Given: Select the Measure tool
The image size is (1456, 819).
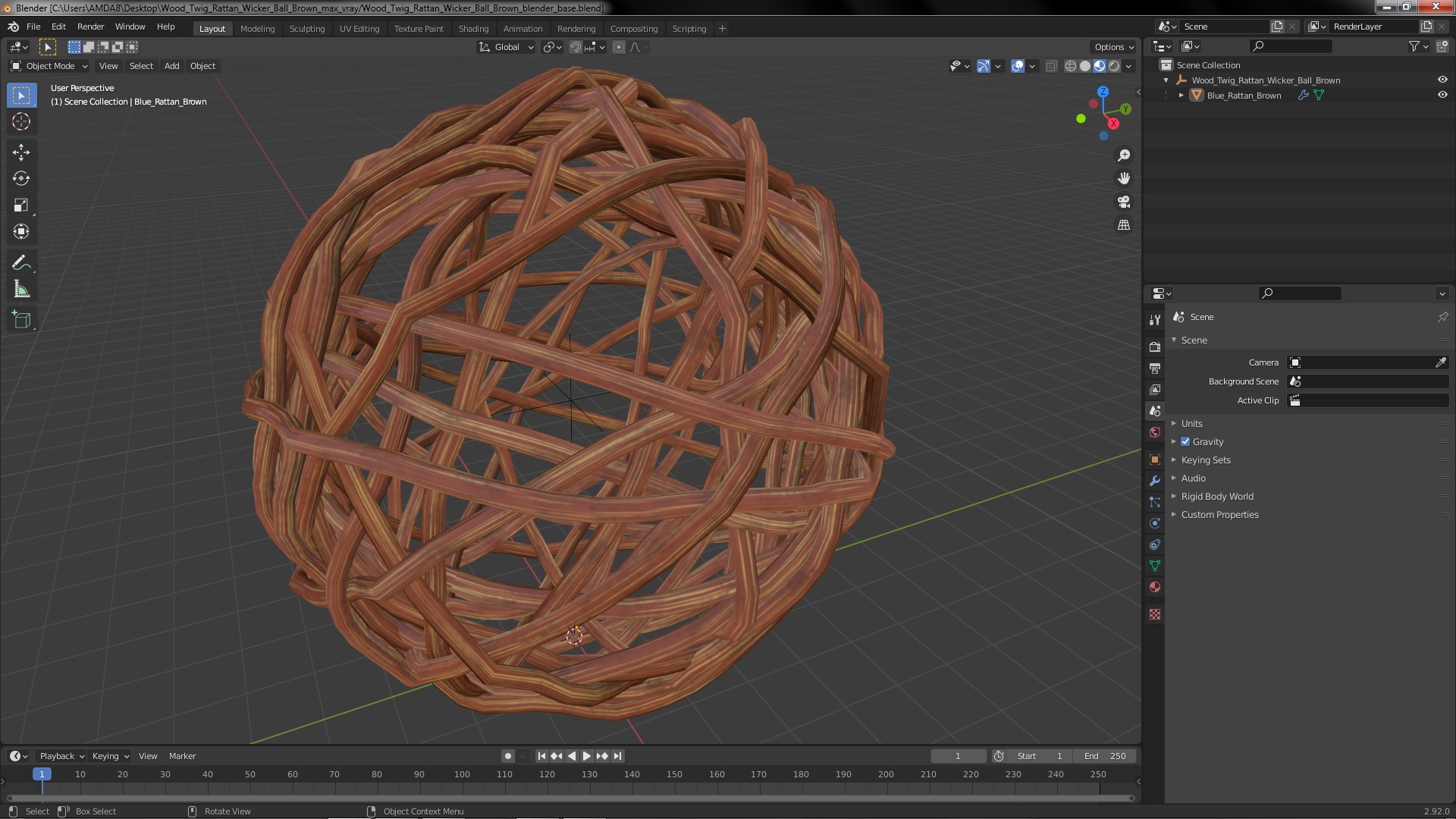Looking at the screenshot, I should (x=21, y=290).
